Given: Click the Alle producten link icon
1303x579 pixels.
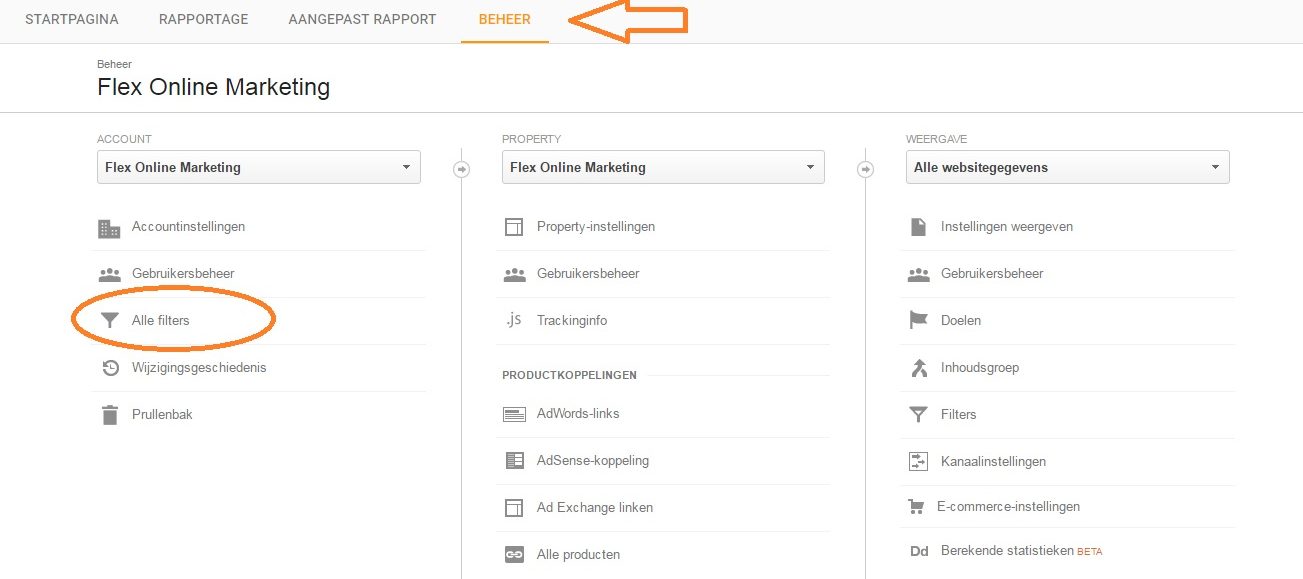Looking at the screenshot, I should (x=514, y=555).
